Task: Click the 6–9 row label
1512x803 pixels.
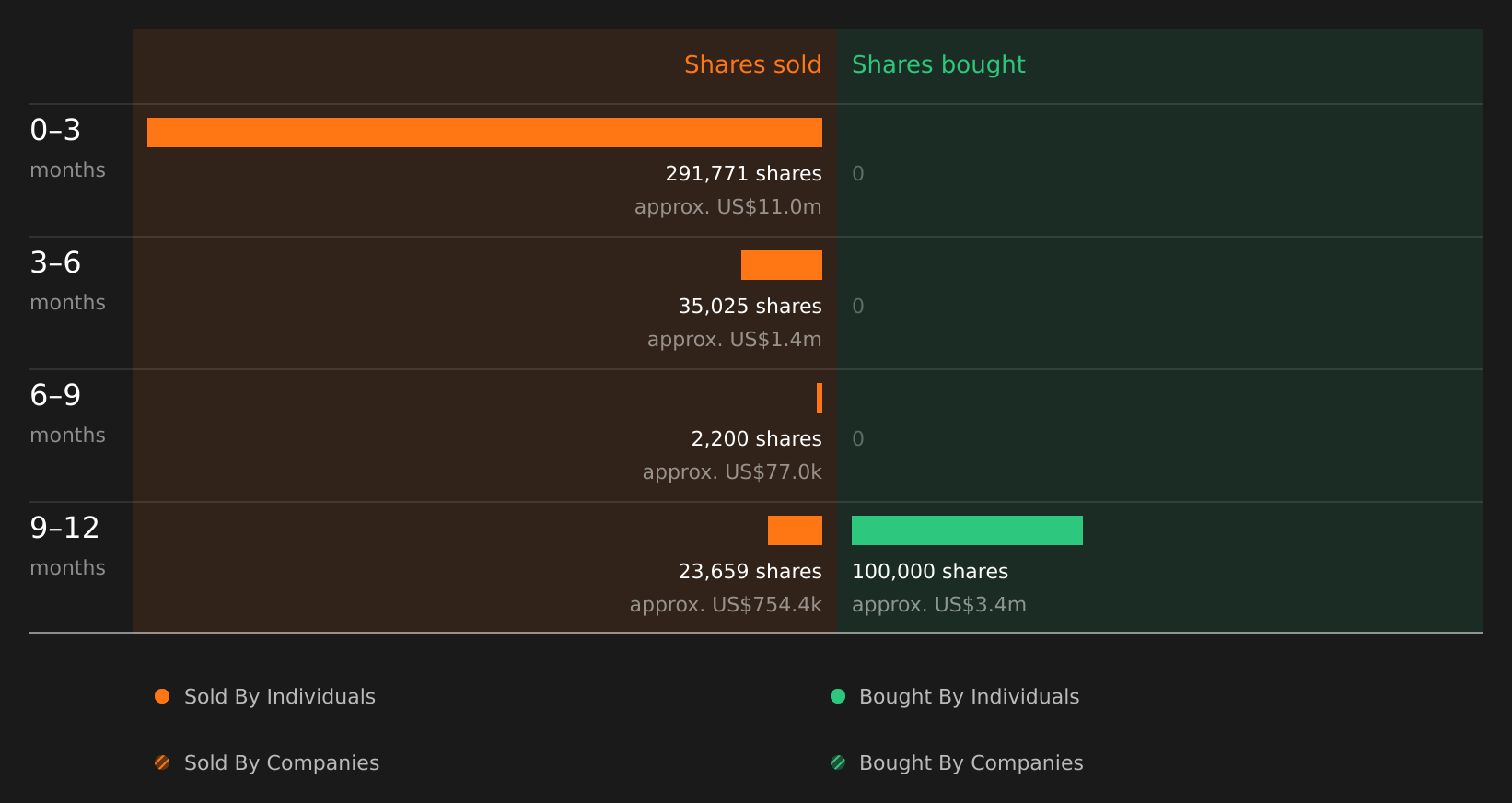Action: point(55,395)
